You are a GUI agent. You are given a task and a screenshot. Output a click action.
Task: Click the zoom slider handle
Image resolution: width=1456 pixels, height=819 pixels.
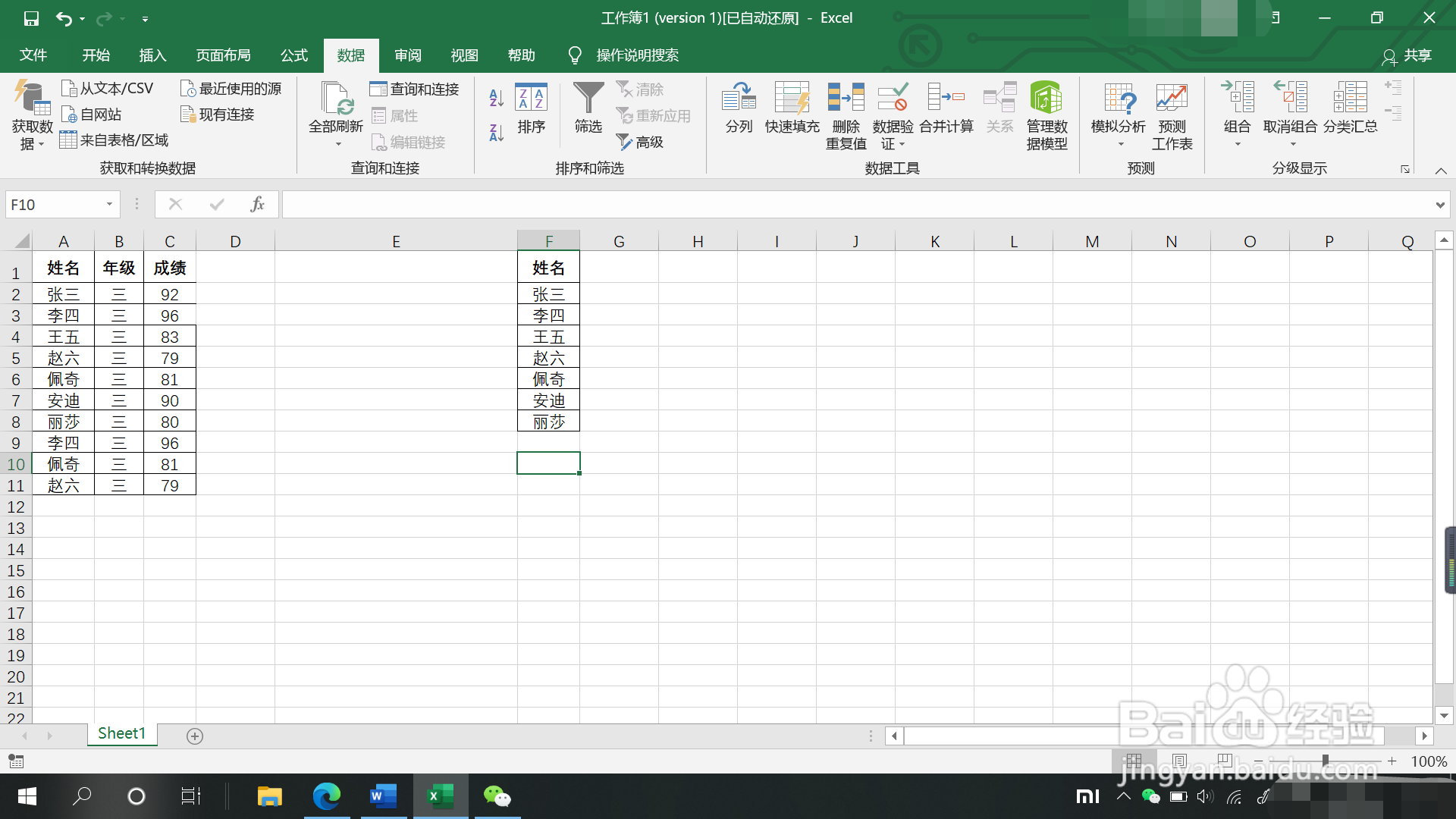1325,761
